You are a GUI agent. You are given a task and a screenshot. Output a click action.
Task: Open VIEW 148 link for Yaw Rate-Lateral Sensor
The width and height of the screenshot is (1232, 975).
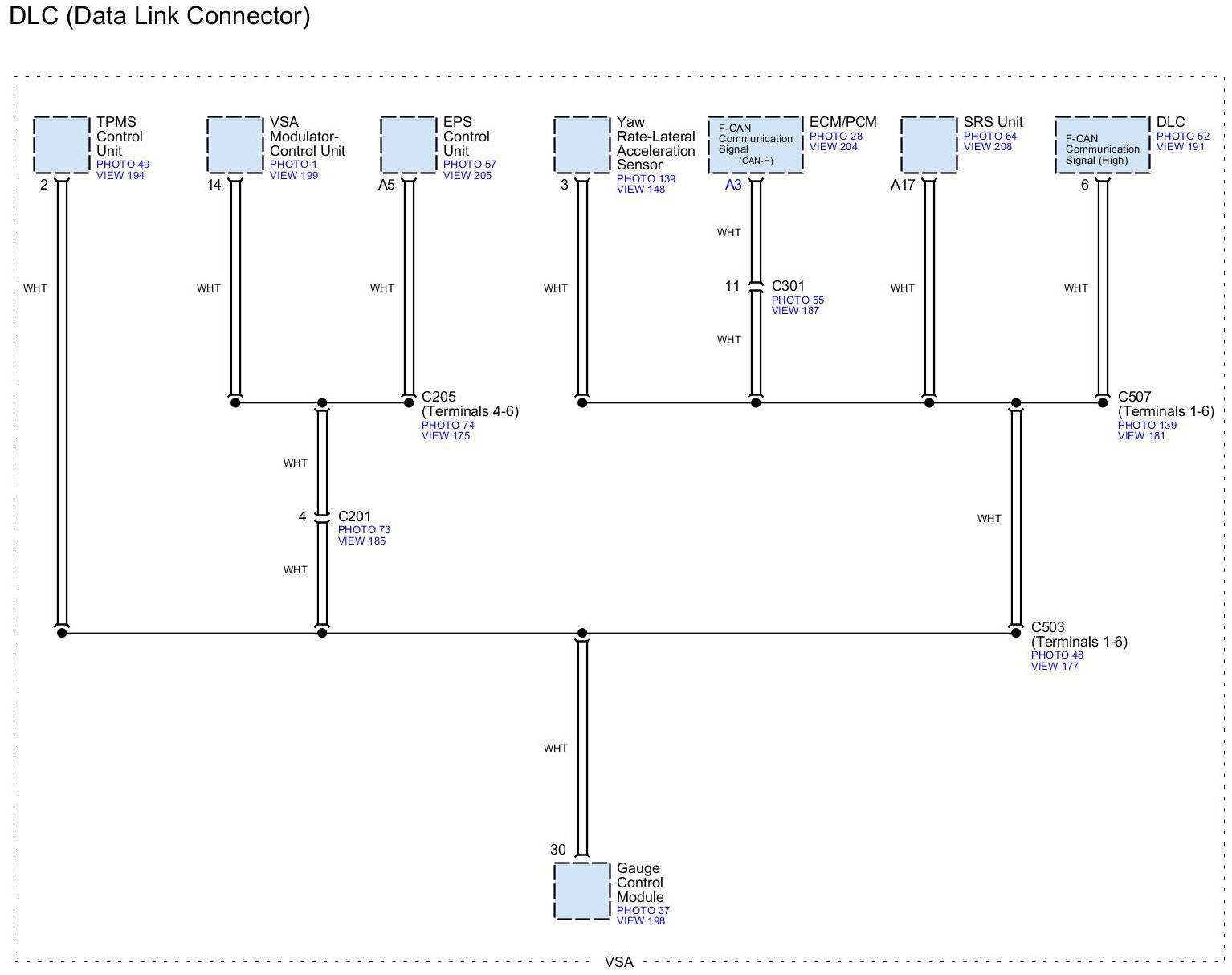640,190
